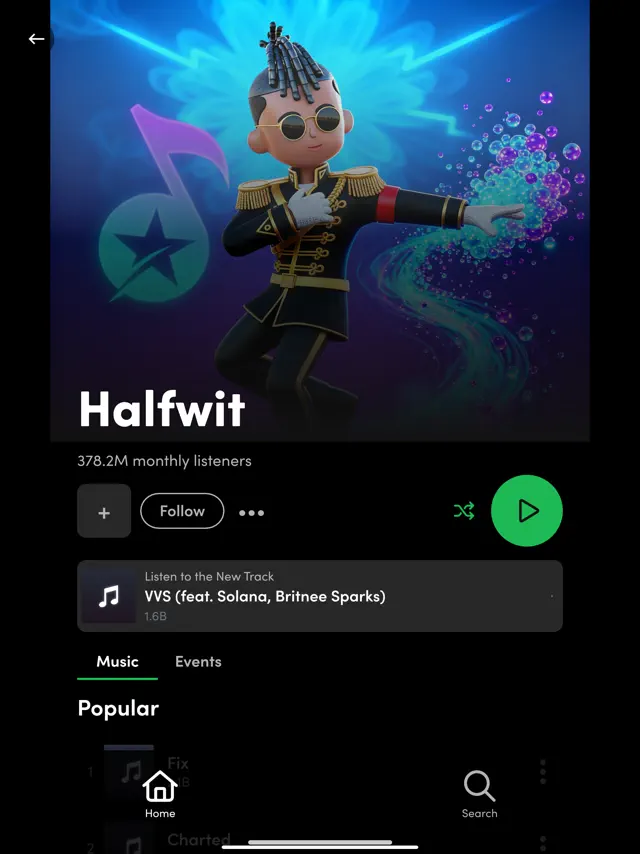The width and height of the screenshot is (640, 854).
Task: Click the Halfwit artist header image
Action: pos(320,220)
